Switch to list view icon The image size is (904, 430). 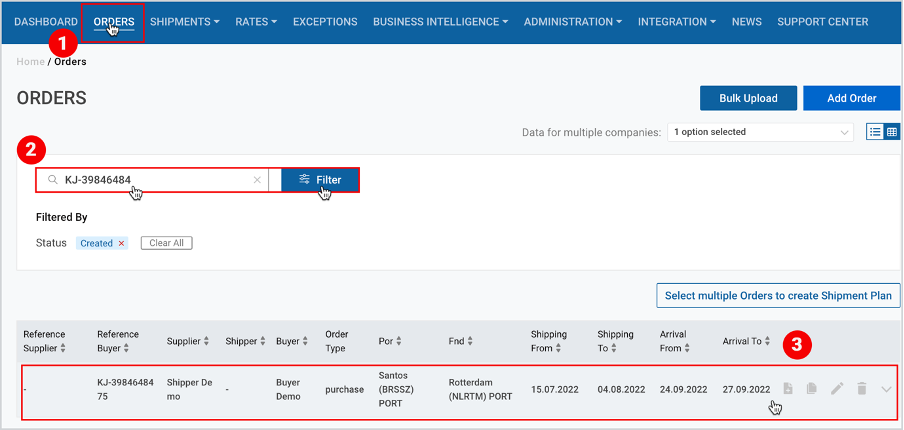point(875,132)
